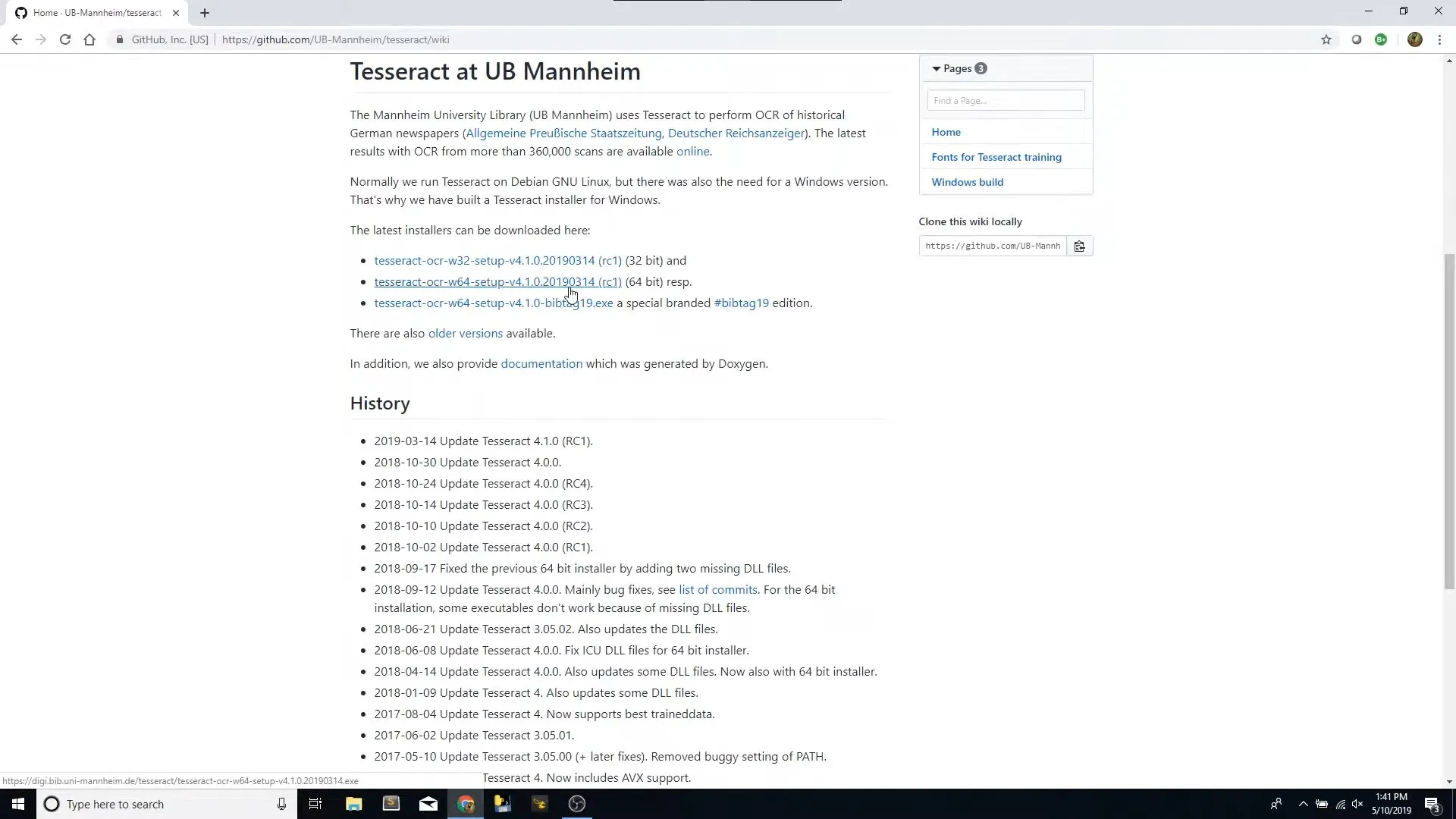Click the page refresh icon
1456x819 pixels.
[65, 39]
